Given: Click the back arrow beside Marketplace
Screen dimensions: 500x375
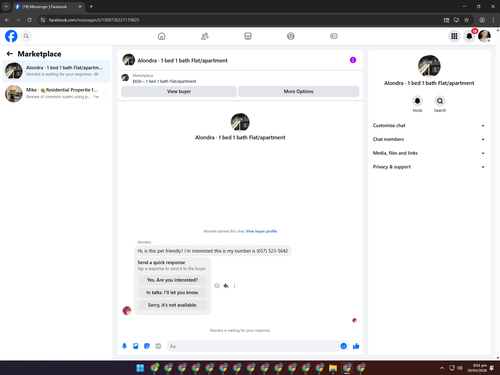Looking at the screenshot, I should [10, 54].
